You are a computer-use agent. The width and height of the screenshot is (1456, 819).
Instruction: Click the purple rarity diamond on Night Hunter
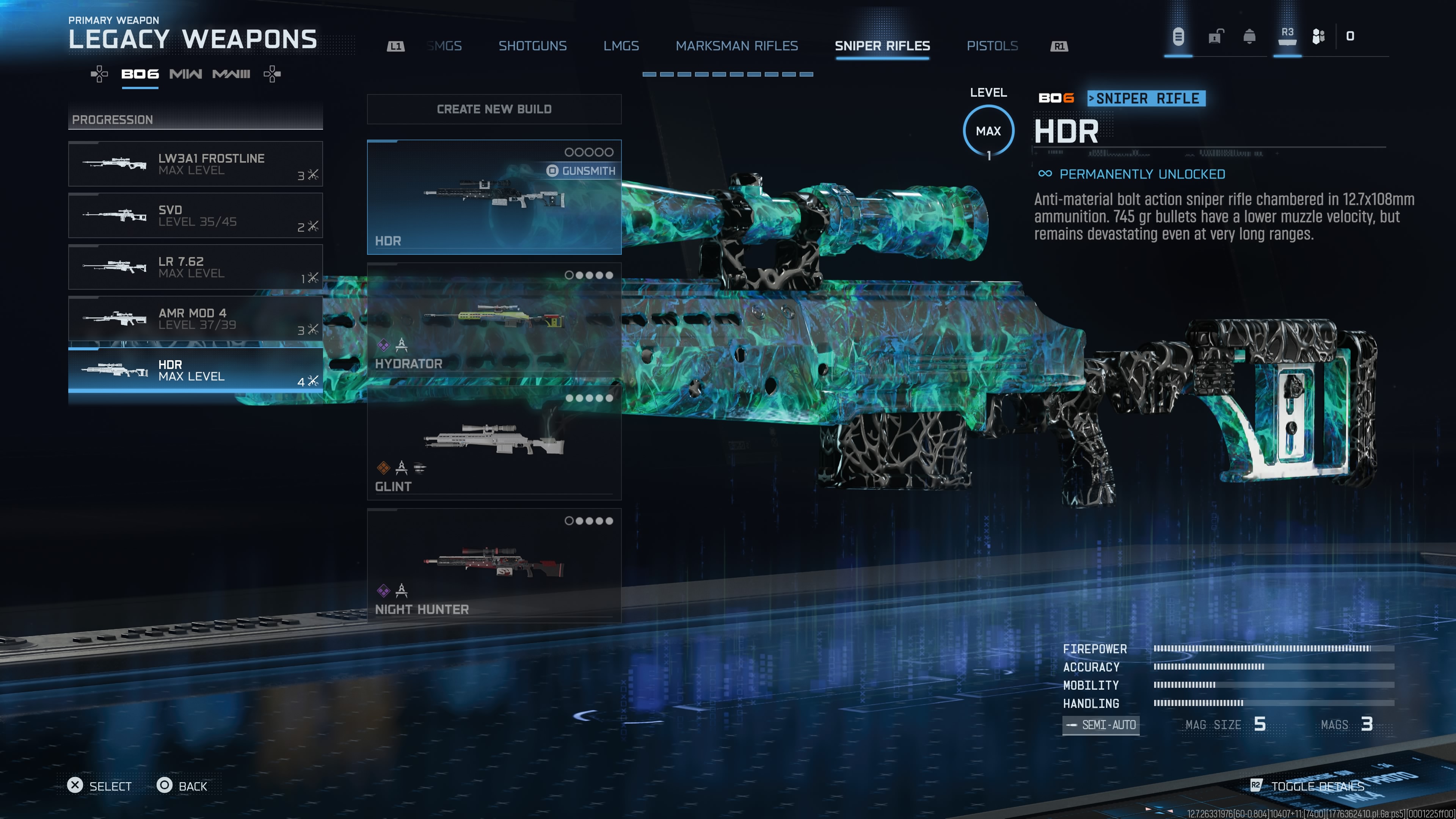click(383, 591)
